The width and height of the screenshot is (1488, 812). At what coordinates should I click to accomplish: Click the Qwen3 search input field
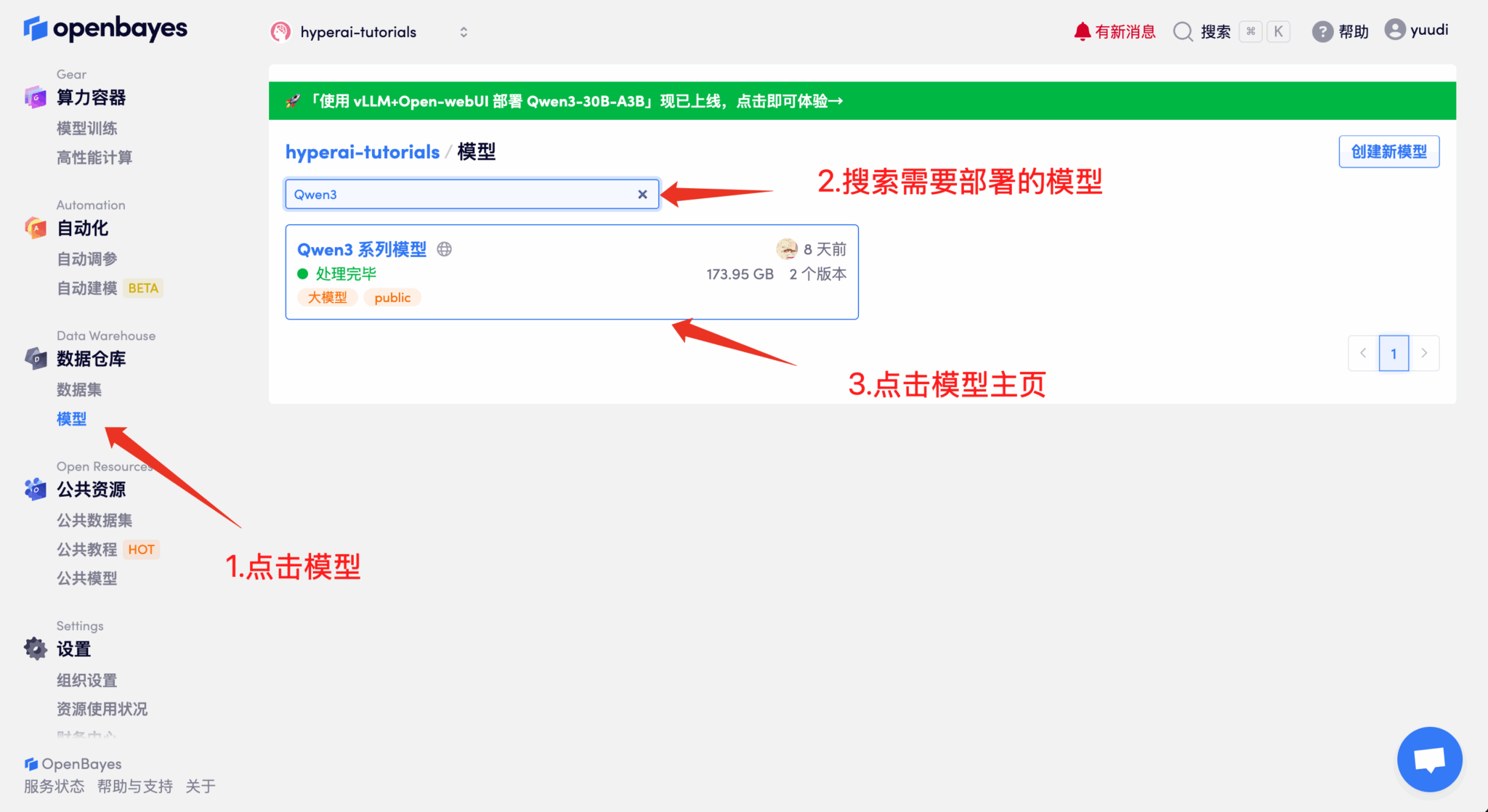coord(458,194)
